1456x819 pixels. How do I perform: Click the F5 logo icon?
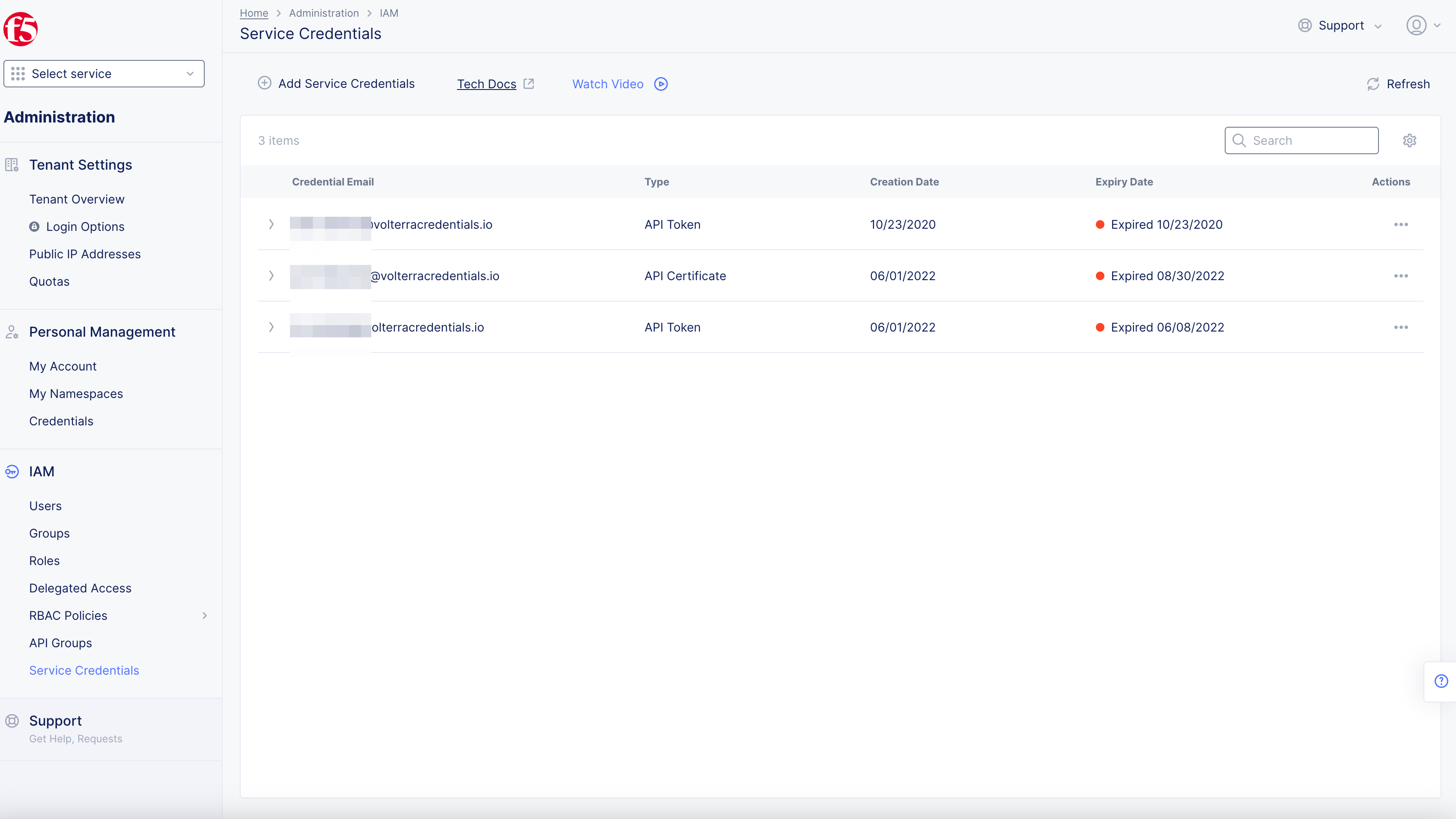coord(21,29)
